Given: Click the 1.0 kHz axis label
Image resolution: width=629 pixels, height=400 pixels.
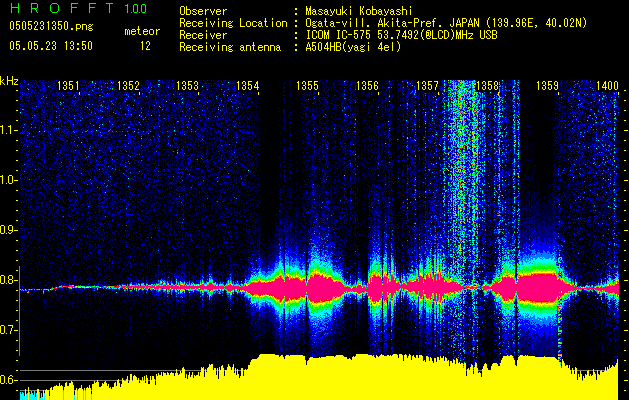Looking at the screenshot, I should point(9,180).
